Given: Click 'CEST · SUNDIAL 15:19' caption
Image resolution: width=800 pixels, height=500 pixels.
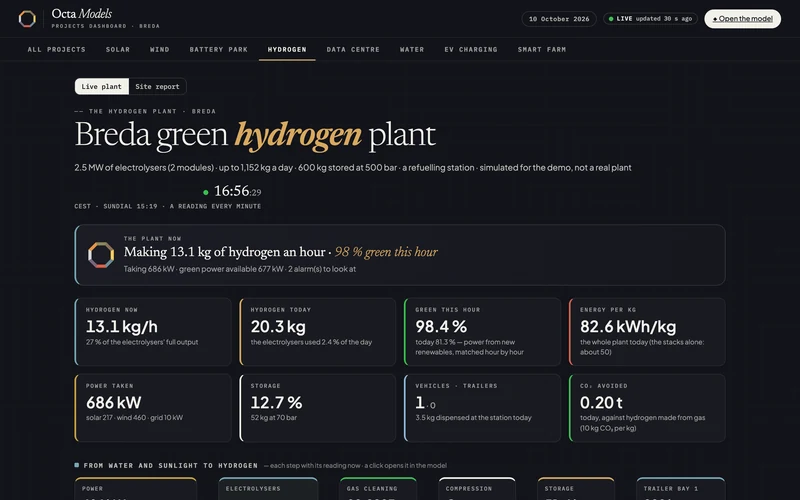Looking at the screenshot, I should [167, 206].
